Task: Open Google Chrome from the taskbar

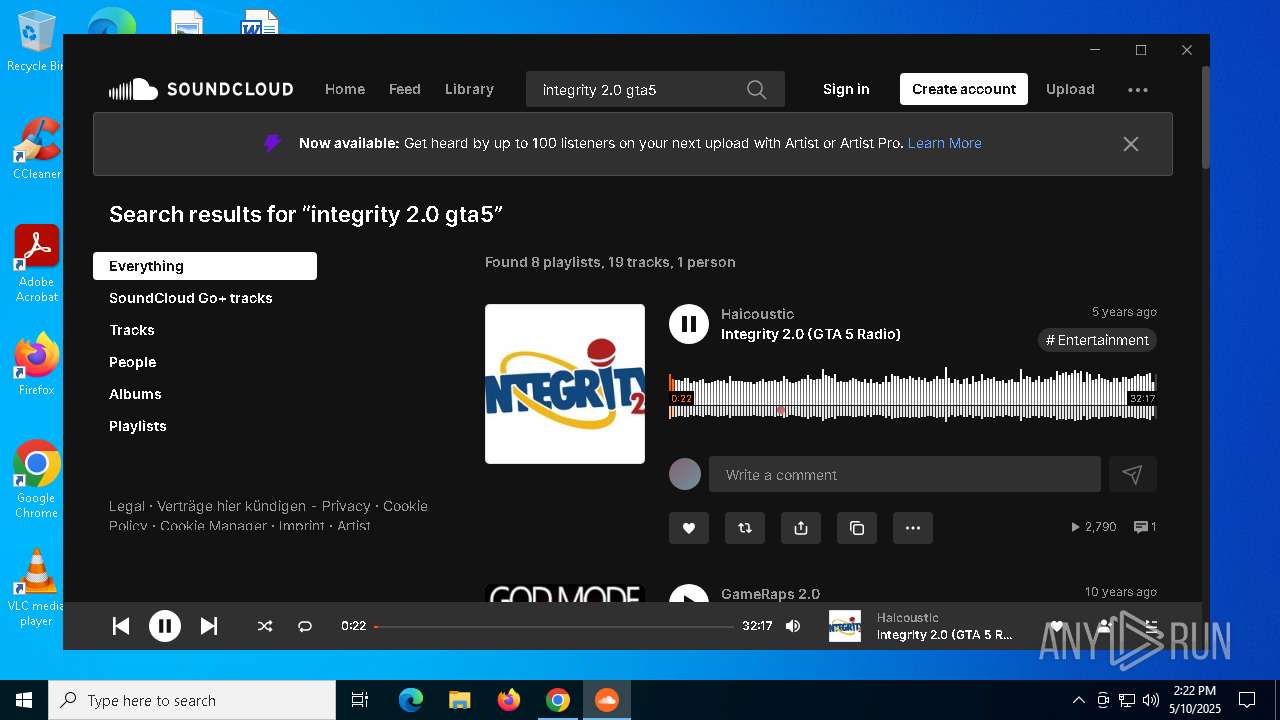Action: [x=558, y=700]
